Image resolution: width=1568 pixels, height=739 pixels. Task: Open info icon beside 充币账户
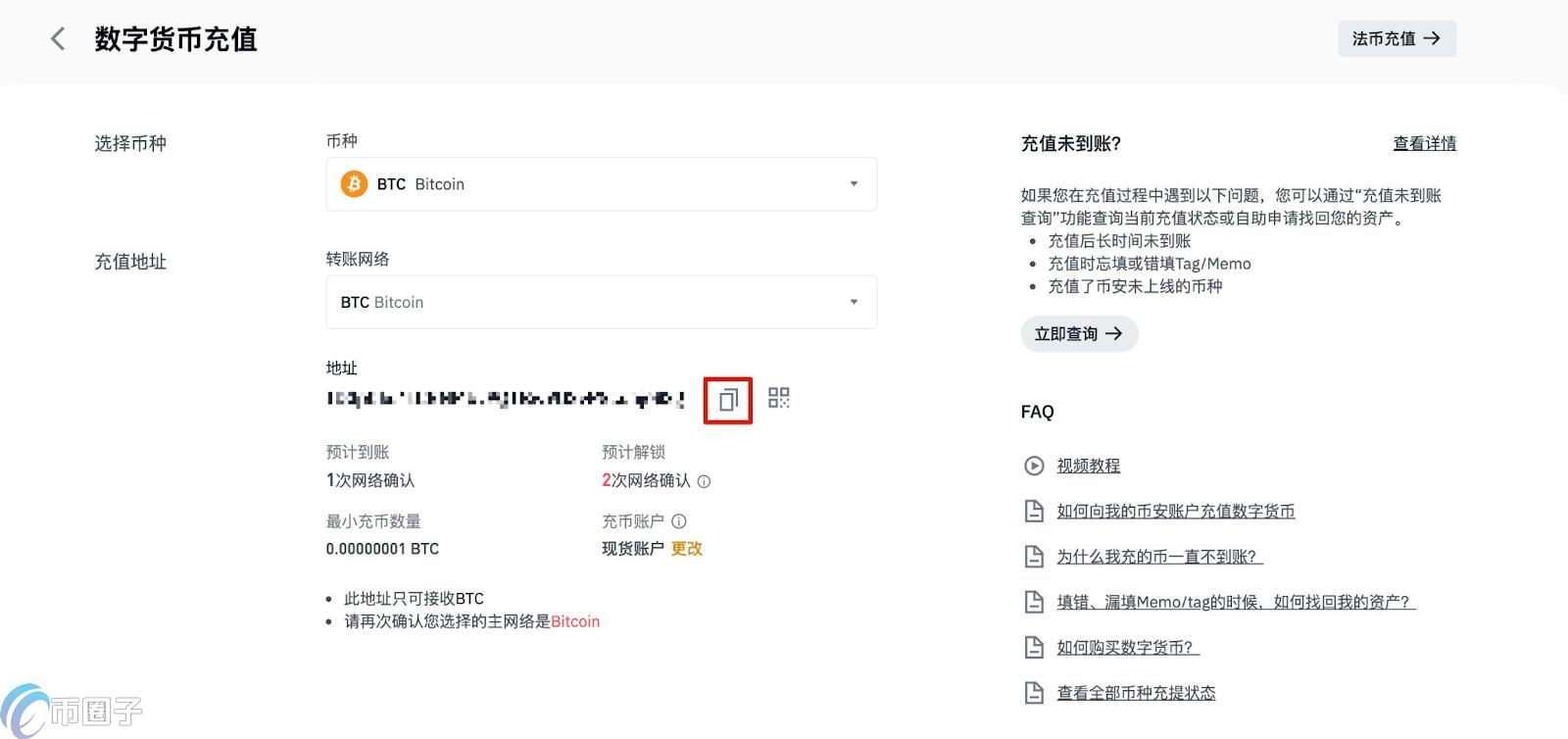[x=679, y=521]
